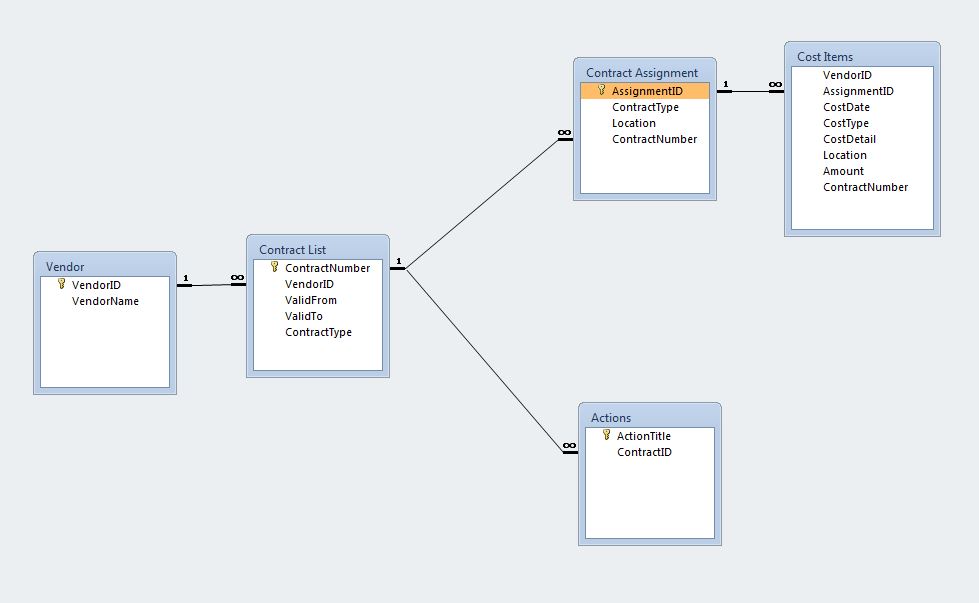Select Location field in Cost Items
This screenshot has height=603, width=979.
point(844,155)
